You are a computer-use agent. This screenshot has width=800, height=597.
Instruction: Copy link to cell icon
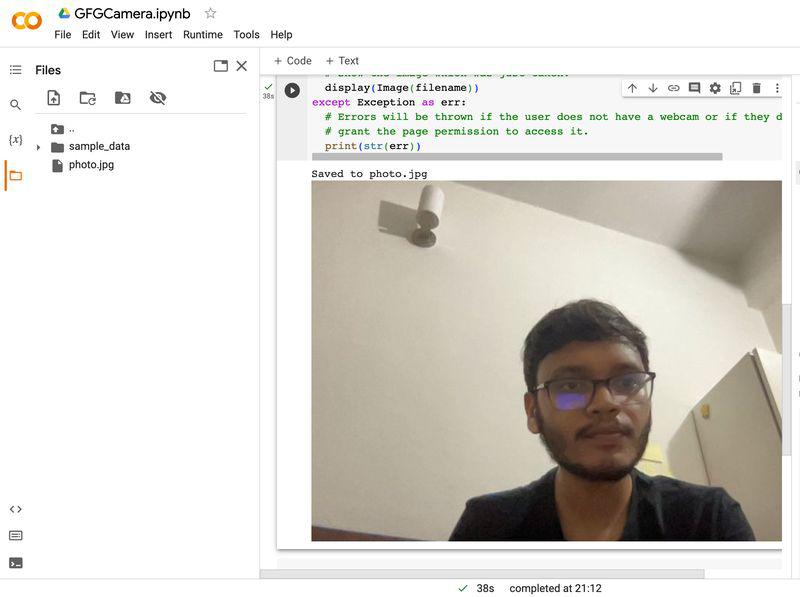pyautogui.click(x=673, y=88)
